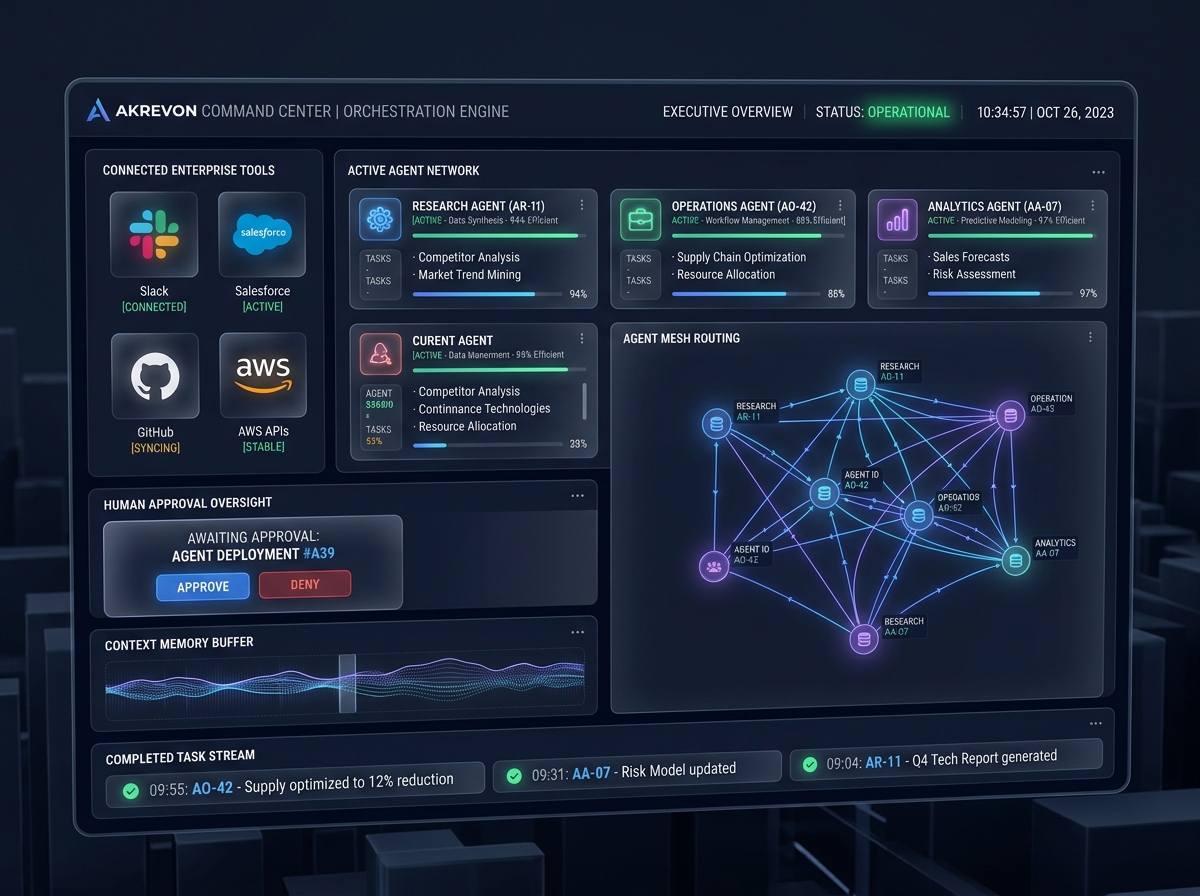Open the GitHub integration icon
The width and height of the screenshot is (1200, 896).
[x=154, y=375]
